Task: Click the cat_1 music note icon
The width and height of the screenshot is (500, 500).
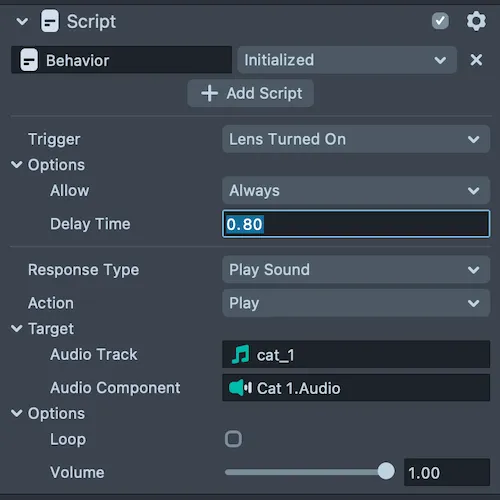Action: click(240, 354)
